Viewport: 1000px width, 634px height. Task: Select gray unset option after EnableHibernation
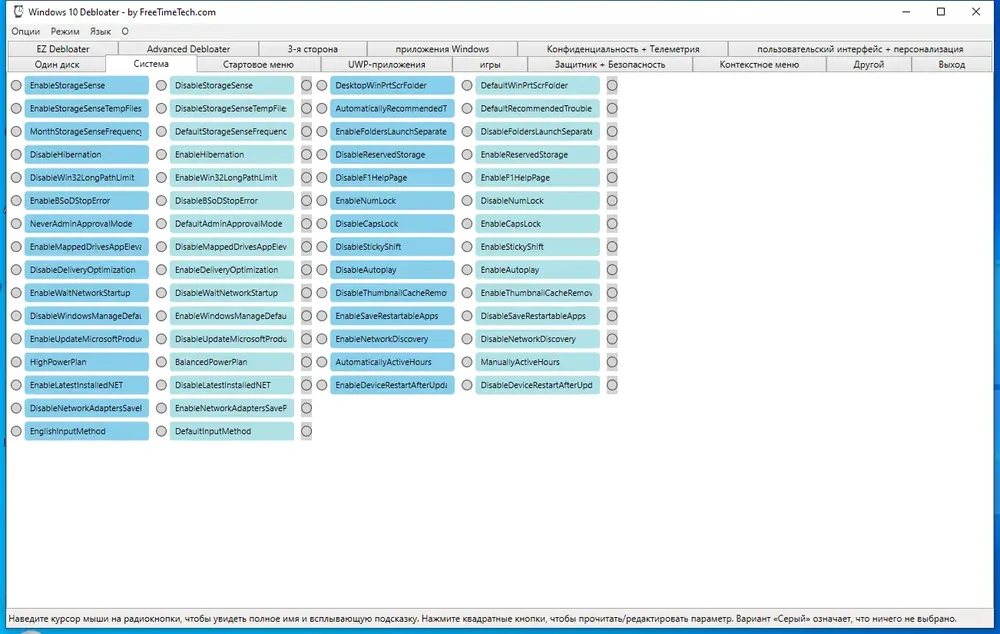point(307,154)
